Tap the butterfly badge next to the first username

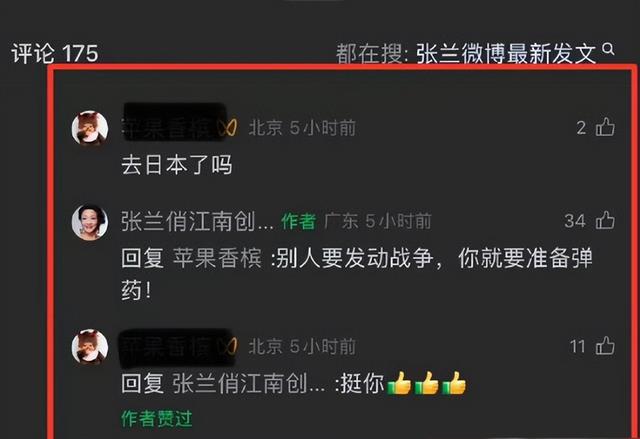coord(228,128)
